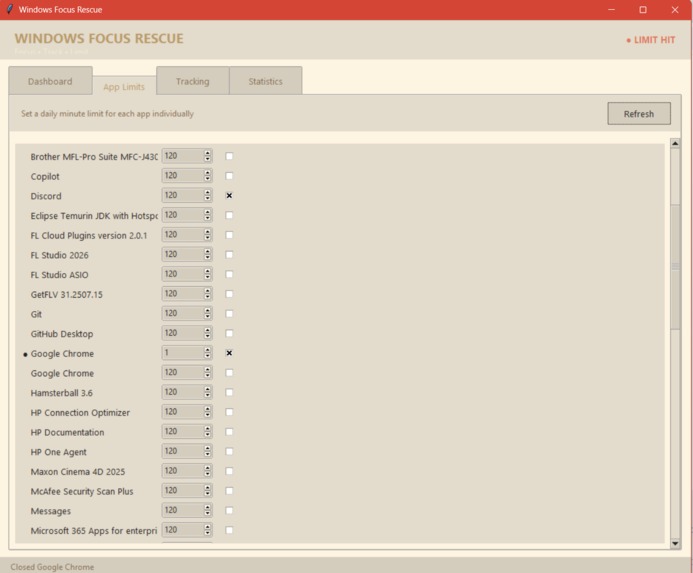
Task: Tick the Brother MFL-Pro Suite checkbox
Action: coord(229,156)
